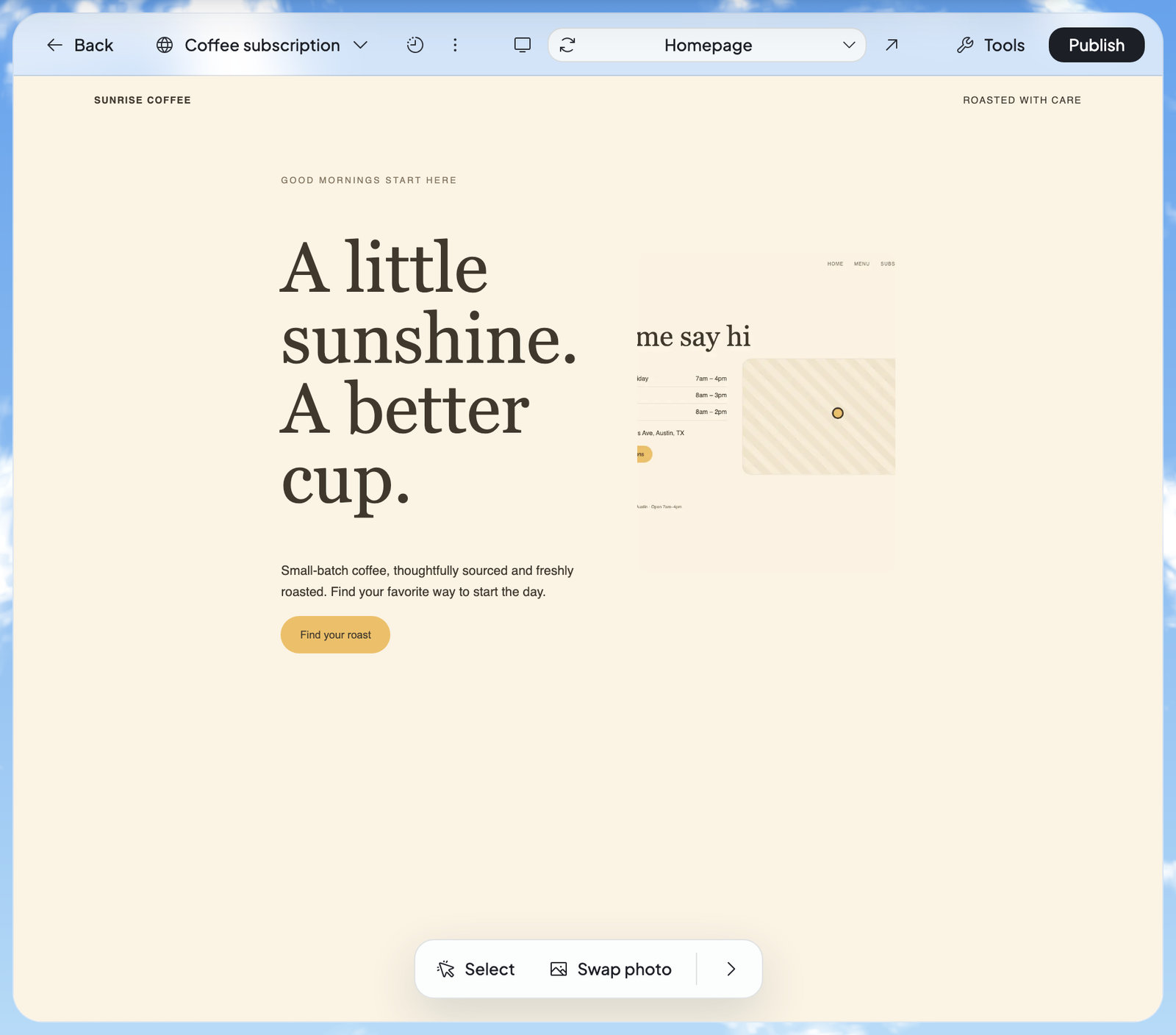Image resolution: width=1176 pixels, height=1035 pixels.
Task: Click the map preview thumbnail image
Action: tap(819, 416)
